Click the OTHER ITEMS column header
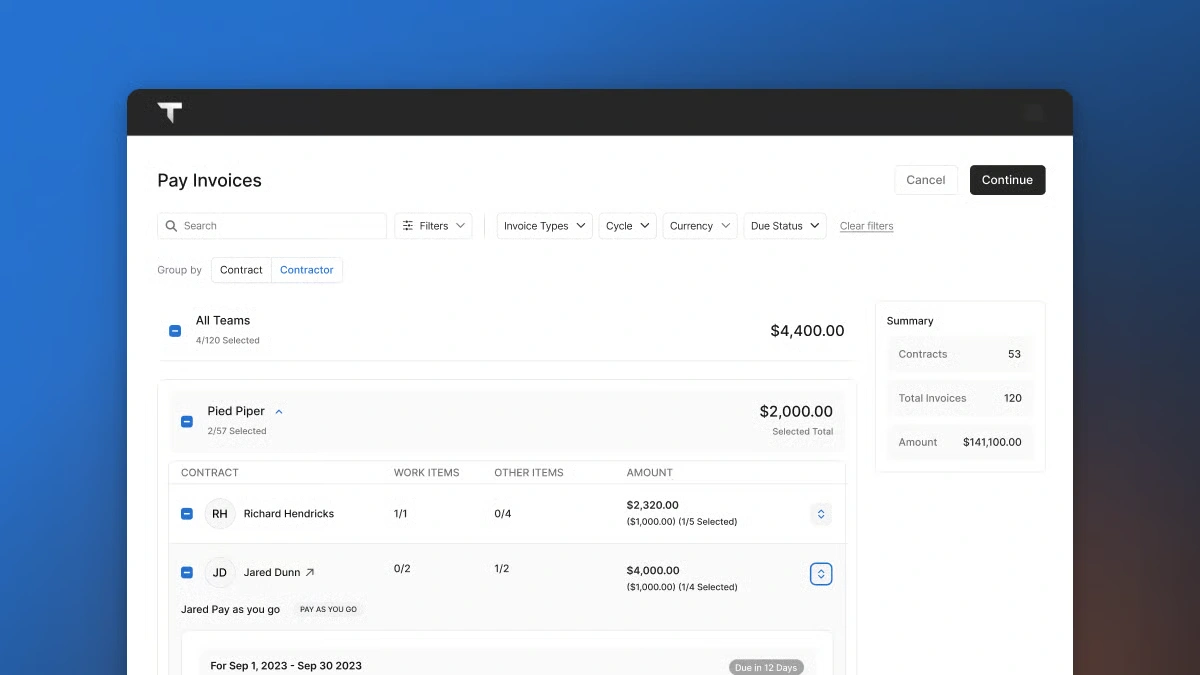 click(529, 473)
